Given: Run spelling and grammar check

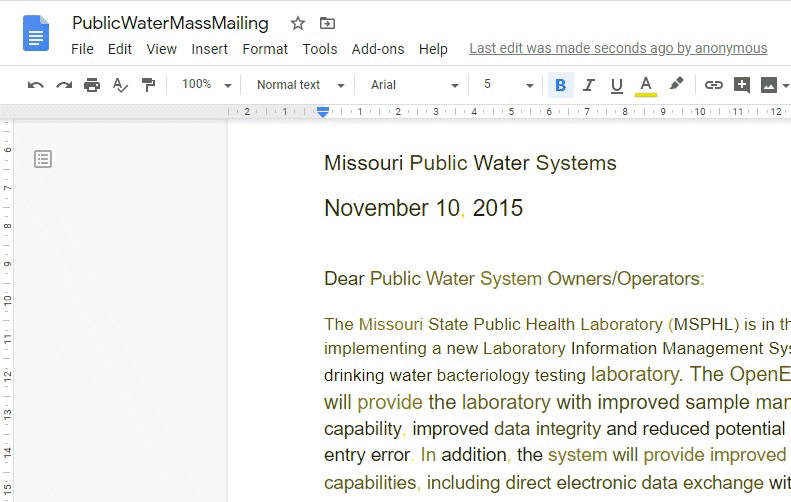Looking at the screenshot, I should click(120, 85).
